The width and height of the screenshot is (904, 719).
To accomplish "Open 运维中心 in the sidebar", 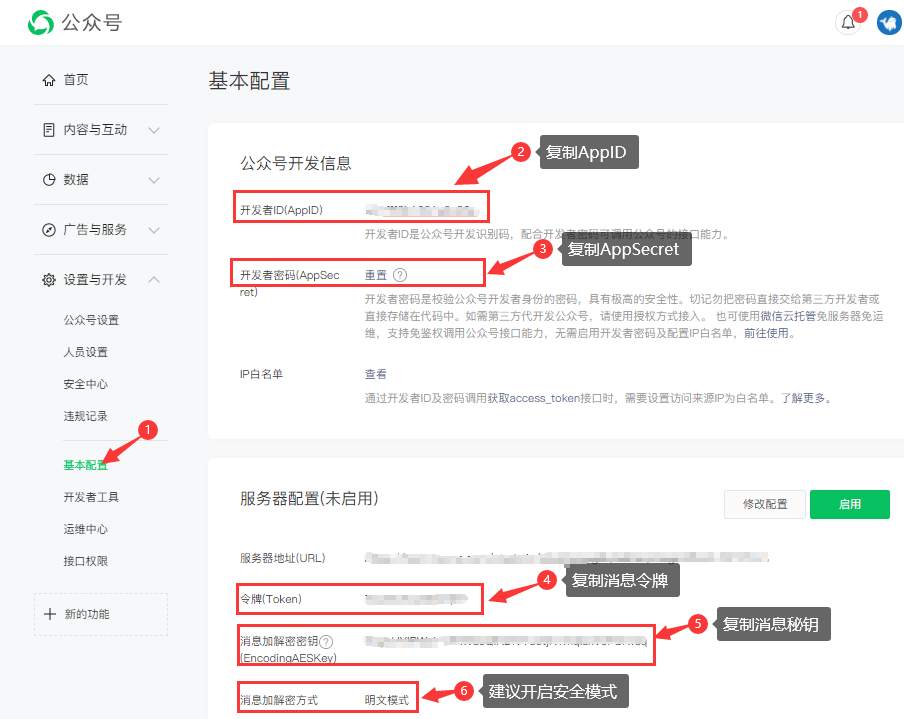I will pos(85,529).
